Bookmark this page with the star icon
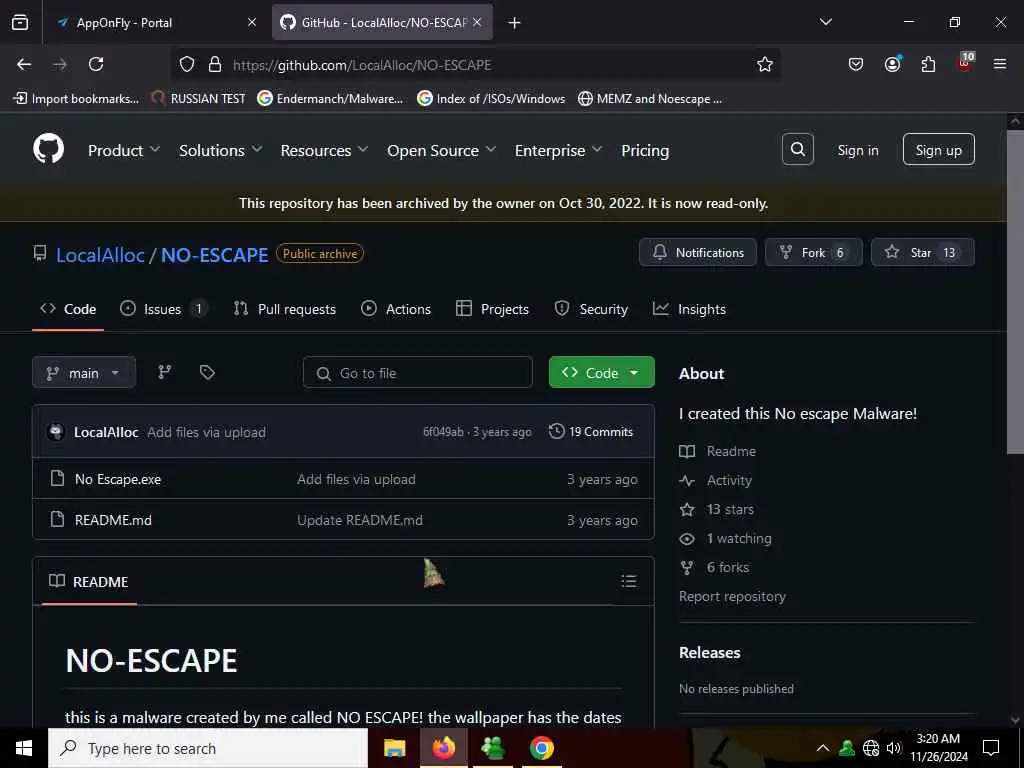This screenshot has width=1024, height=768. click(x=765, y=64)
